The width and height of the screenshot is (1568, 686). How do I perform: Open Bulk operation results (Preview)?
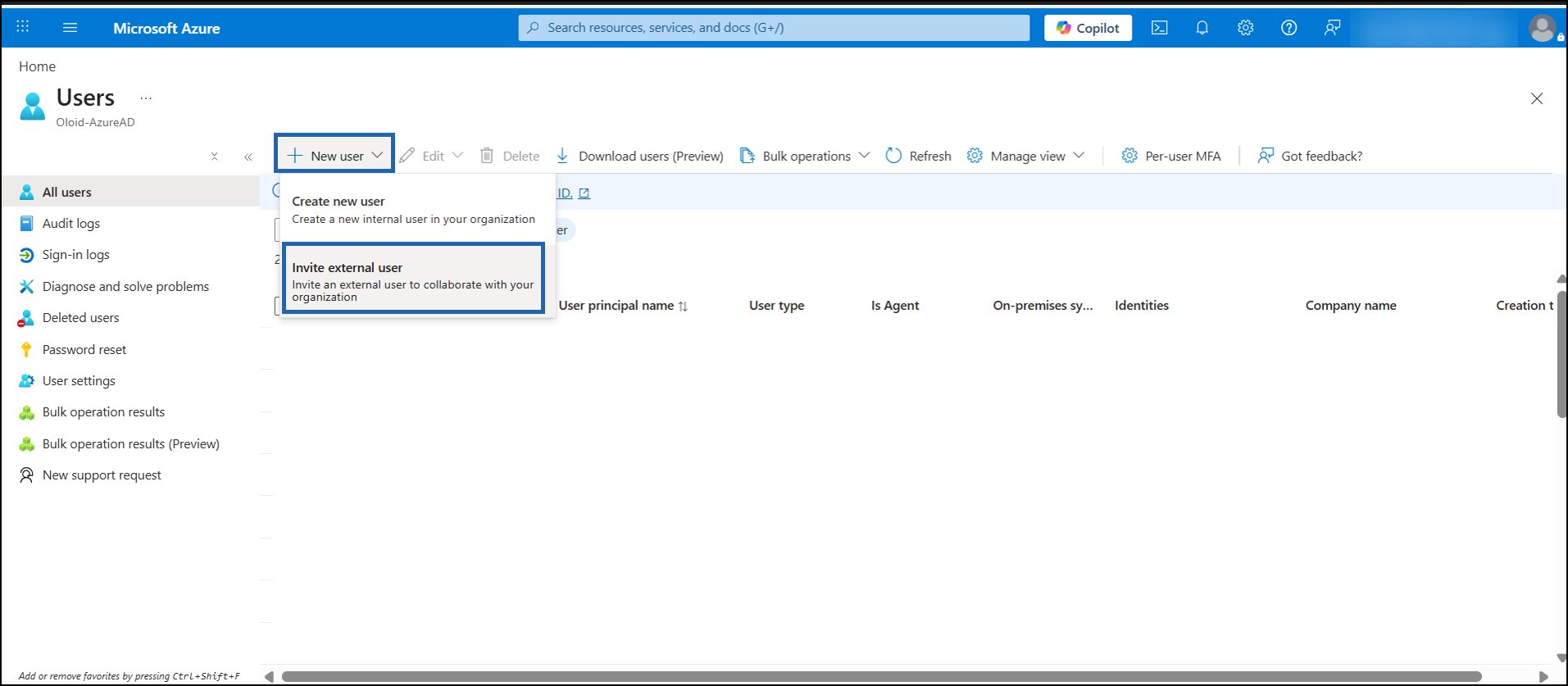(130, 444)
